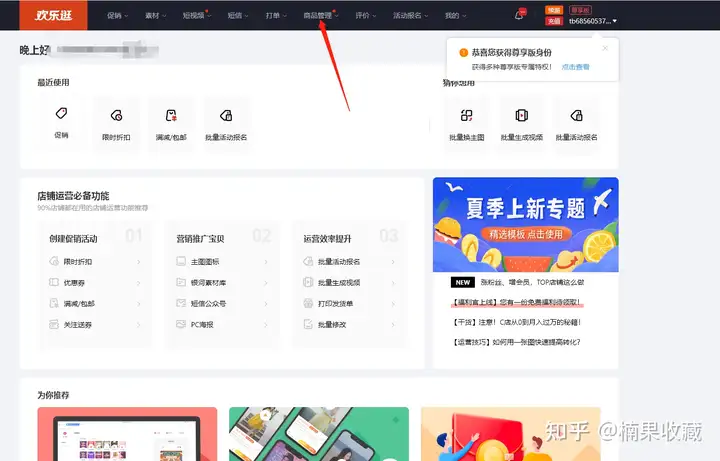Viewport: 720px width, 461px height.
Task: Open the 打单 menu in top navigation
Action: coord(276,15)
